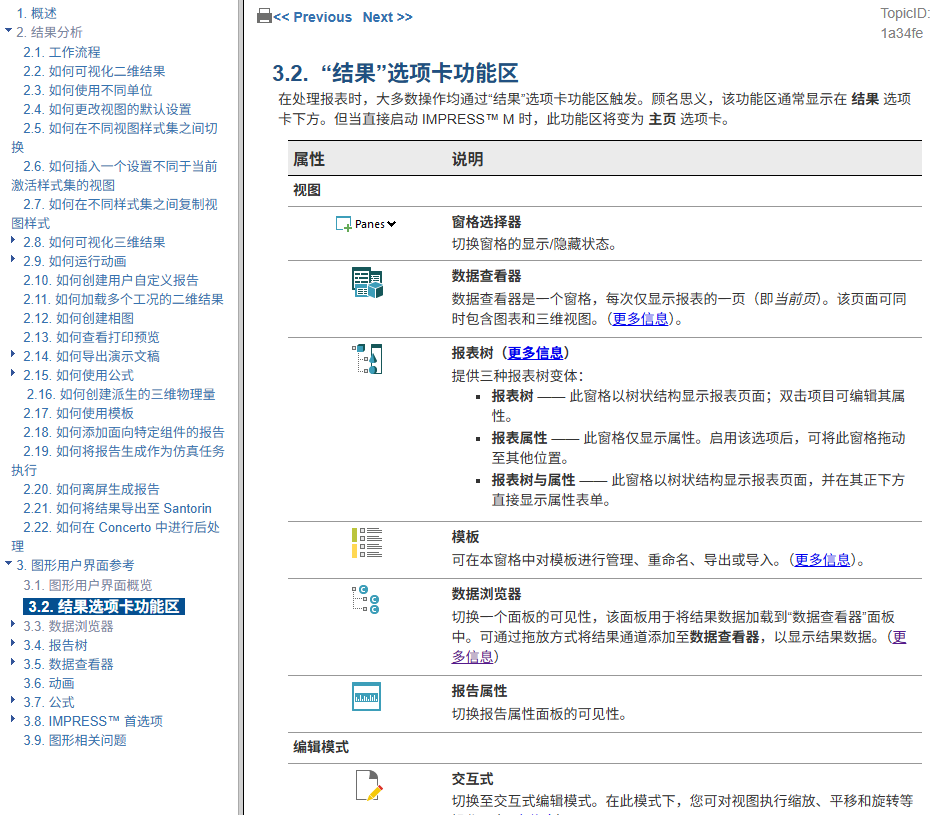Screen dimensions: 940x815
Task: Open the 3.6. 动画 topic
Action: tap(49, 683)
